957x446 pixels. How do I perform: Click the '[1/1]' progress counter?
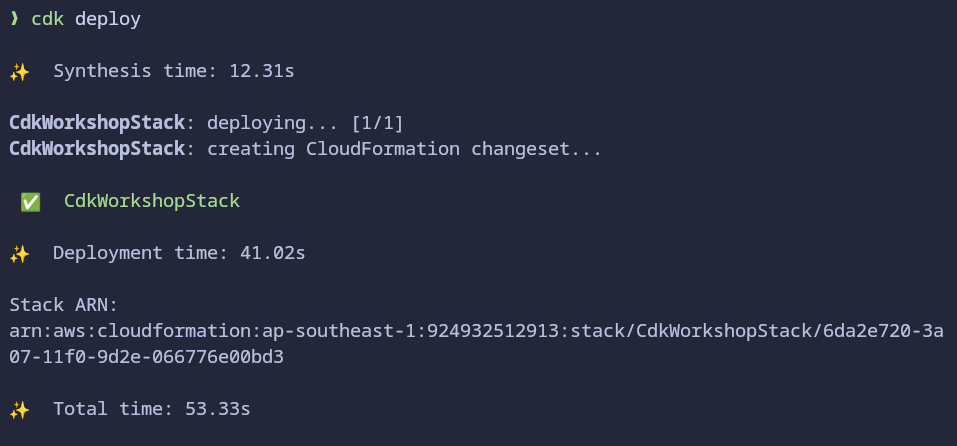pos(378,123)
